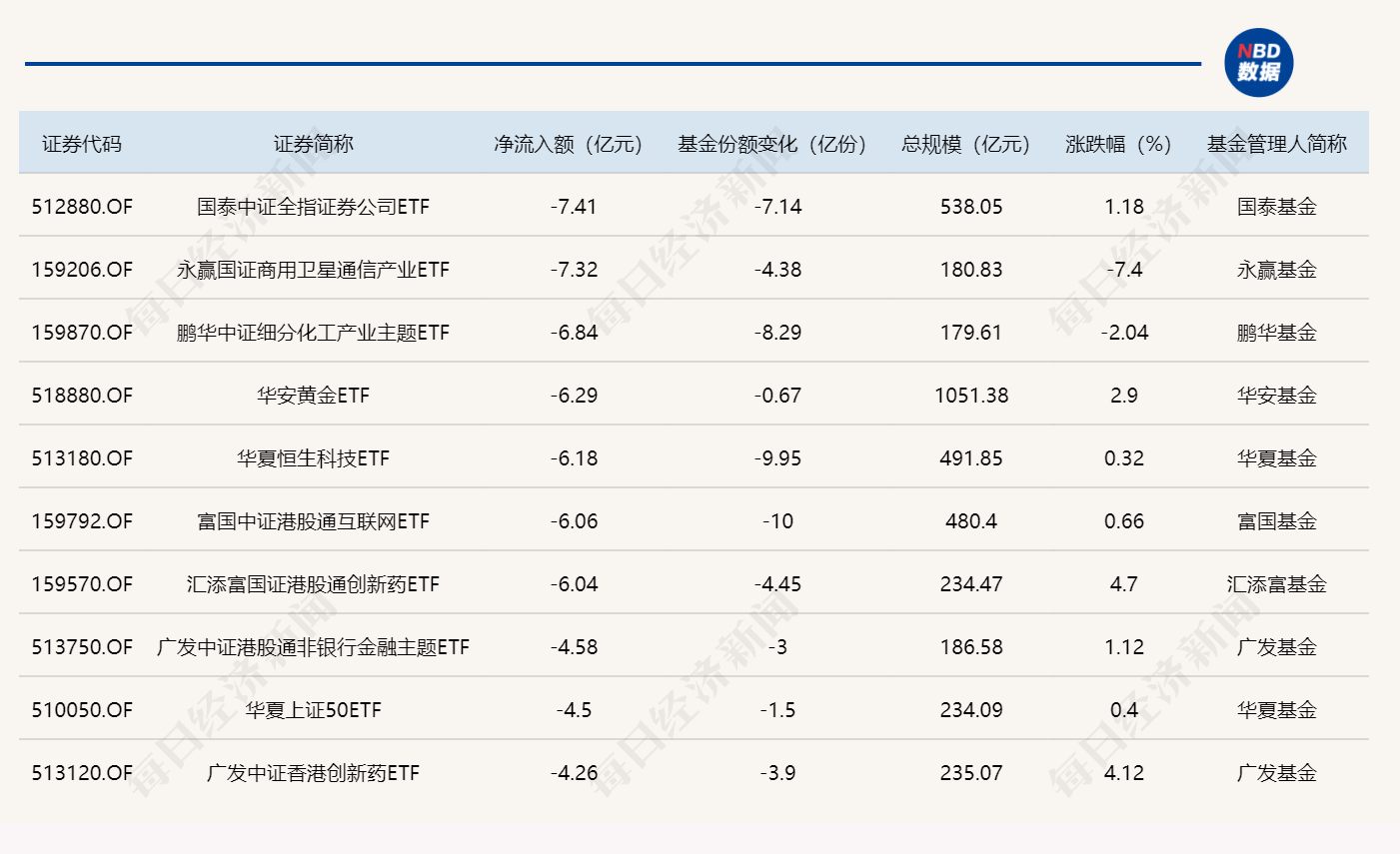
Task: Click change percent value 2.9
Action: [1124, 396]
